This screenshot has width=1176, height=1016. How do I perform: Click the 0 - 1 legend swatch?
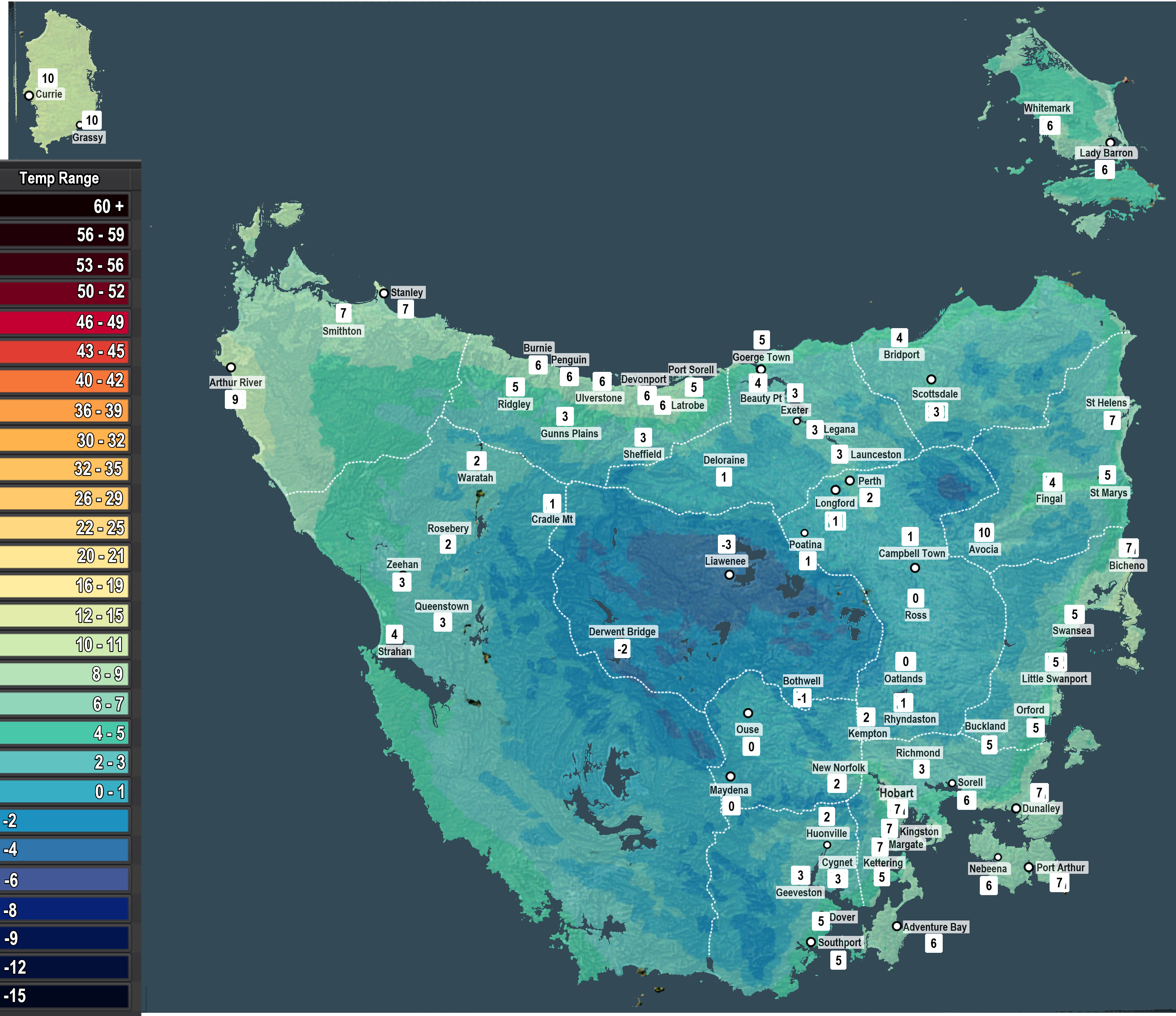point(65,791)
